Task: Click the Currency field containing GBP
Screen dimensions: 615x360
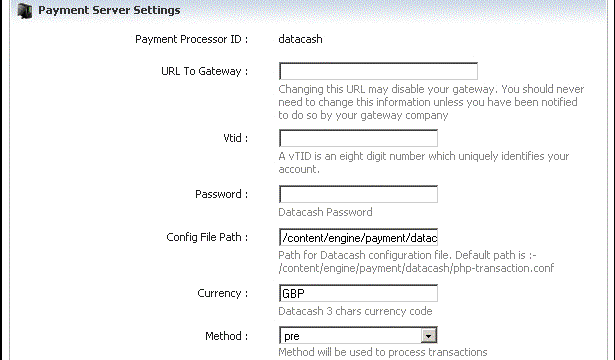Action: (358, 293)
